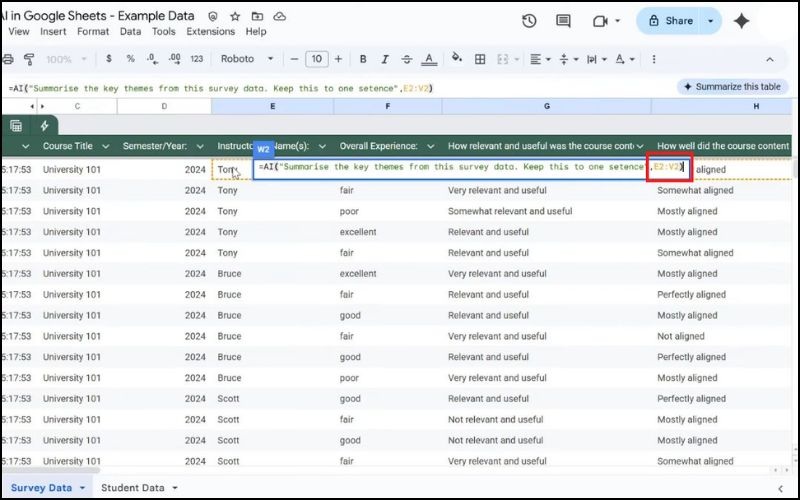The image size is (800, 500).
Task: Open version history clock icon
Action: 529,21
